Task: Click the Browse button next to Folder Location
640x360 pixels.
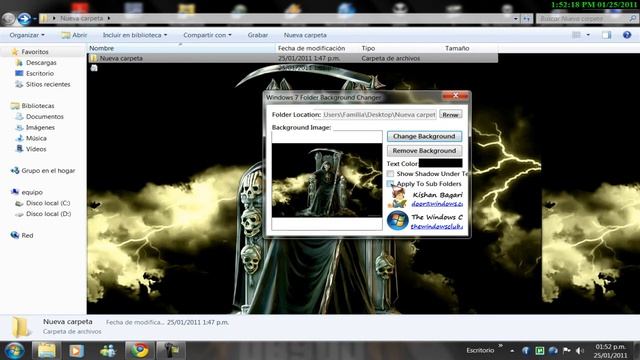Action: tap(451, 115)
